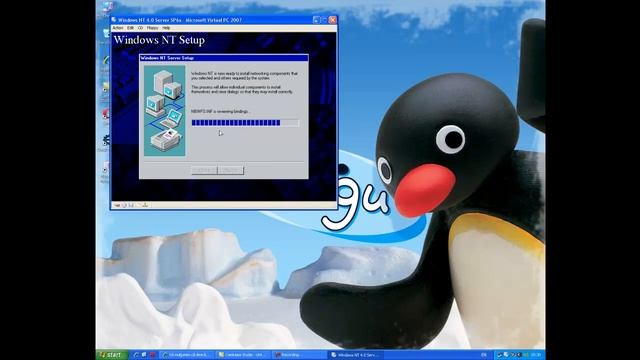Open the Windows Start menu
640x360 pixels.
click(x=111, y=355)
